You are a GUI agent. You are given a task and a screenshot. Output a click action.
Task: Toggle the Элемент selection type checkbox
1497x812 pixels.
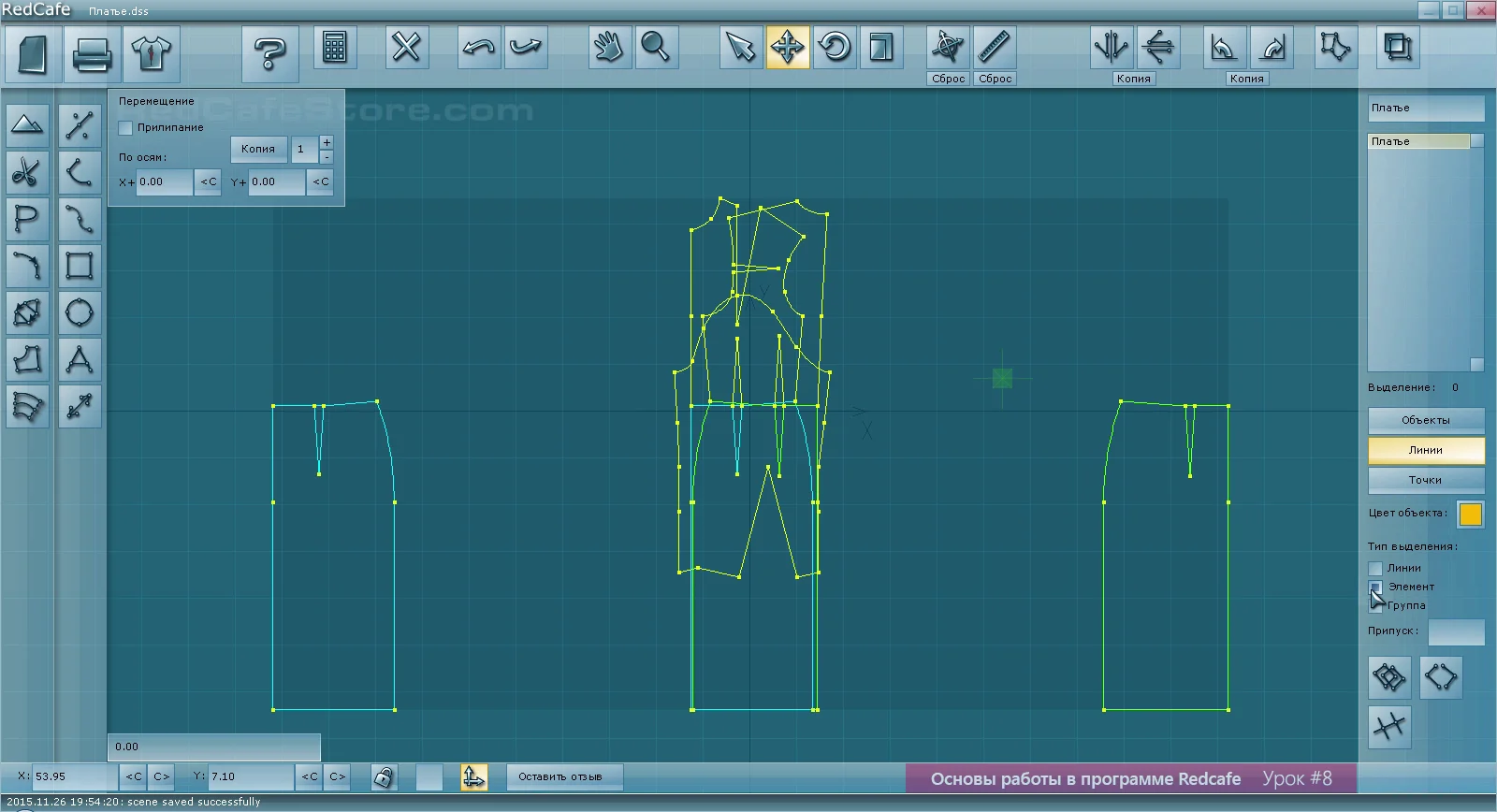[1375, 587]
